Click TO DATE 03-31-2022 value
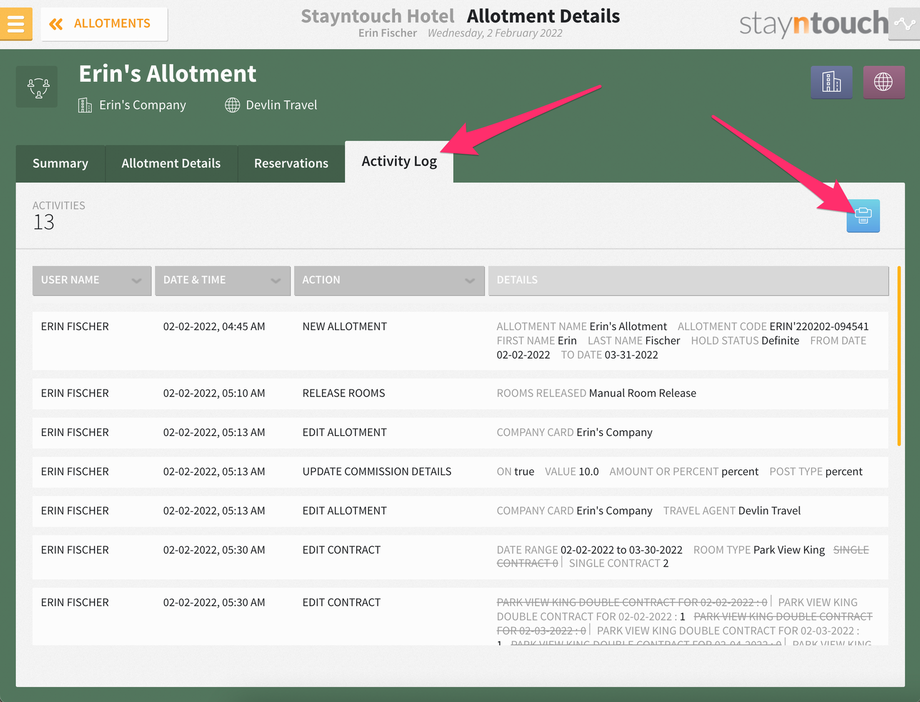The image size is (920, 702). [631, 355]
